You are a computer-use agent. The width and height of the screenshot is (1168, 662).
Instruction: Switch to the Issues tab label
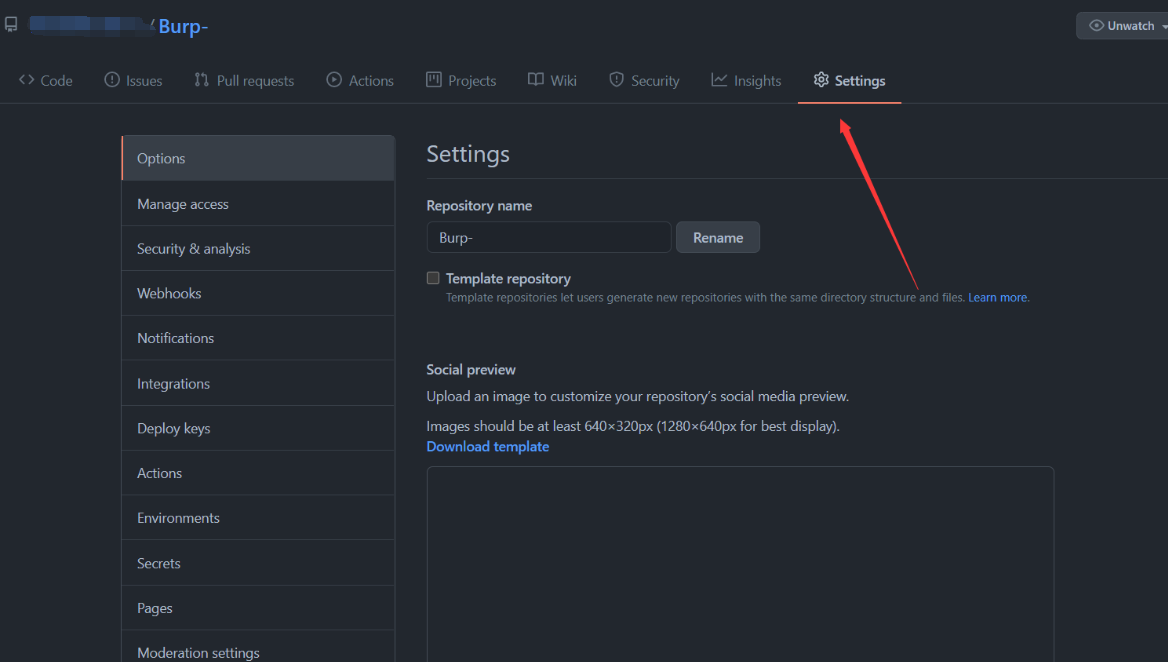144,80
